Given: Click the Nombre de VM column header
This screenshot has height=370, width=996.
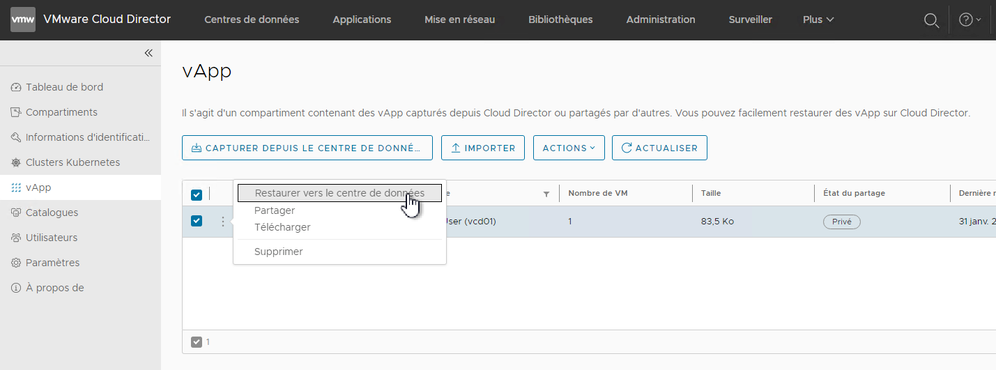Looking at the screenshot, I should coord(598,193).
